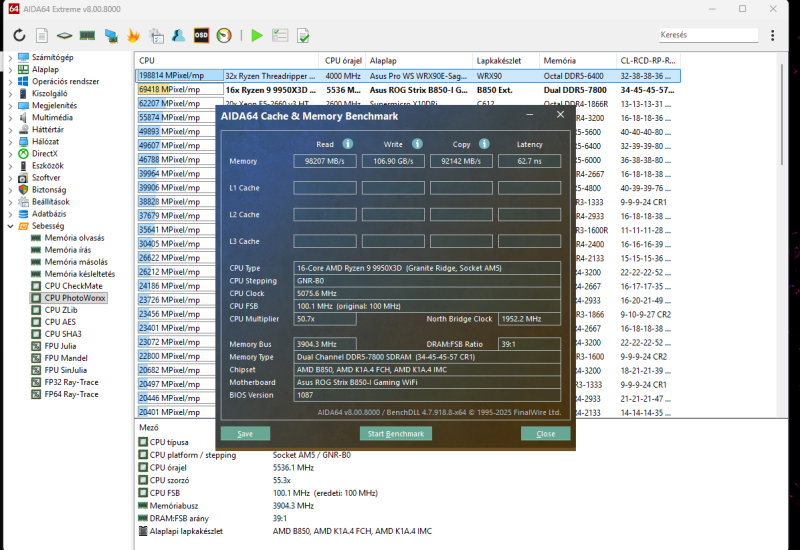
Task: Toggle the CPU órajel field checkbox
Action: 143,467
